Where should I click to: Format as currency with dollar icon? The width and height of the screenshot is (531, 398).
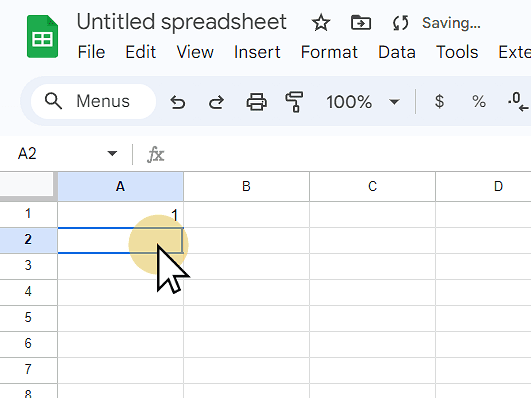[439, 101]
